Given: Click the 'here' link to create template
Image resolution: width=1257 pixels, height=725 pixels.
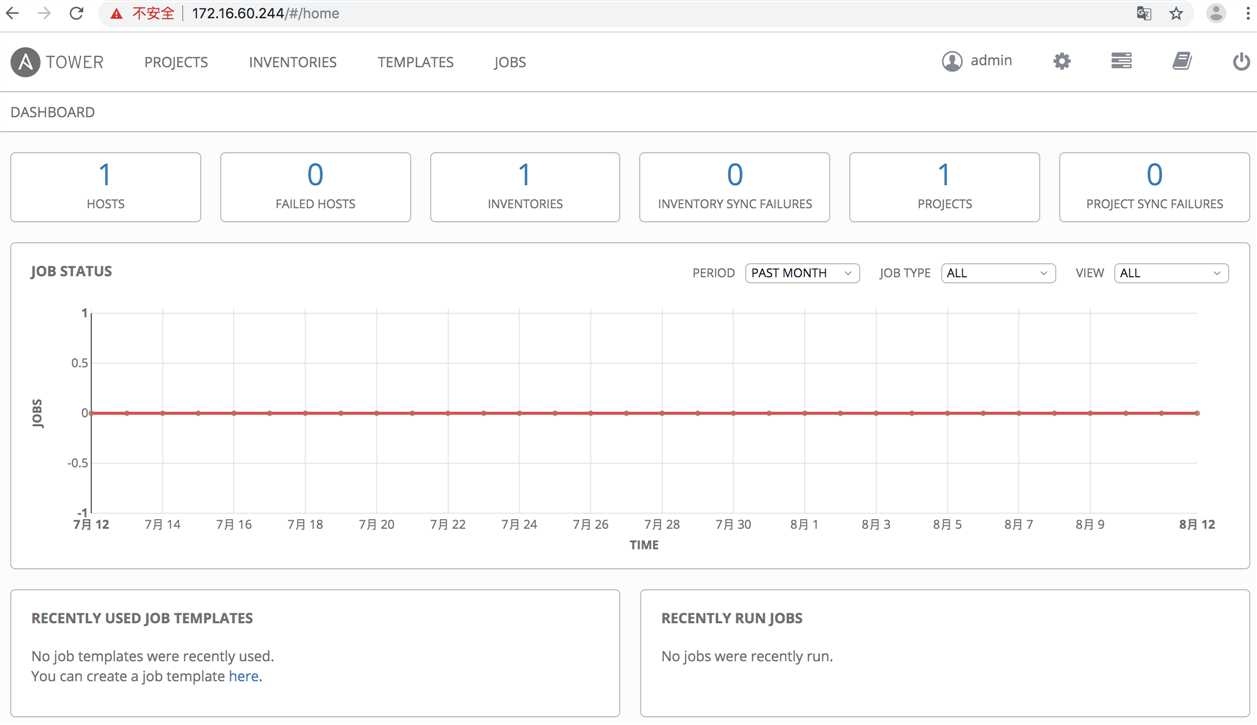Looking at the screenshot, I should [x=243, y=677].
